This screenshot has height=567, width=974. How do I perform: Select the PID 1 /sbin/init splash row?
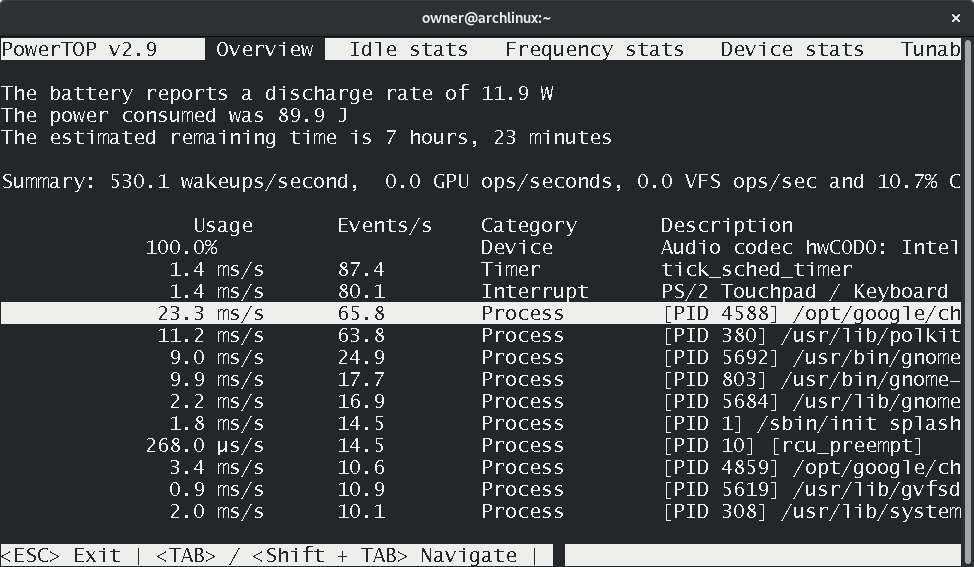click(481, 424)
